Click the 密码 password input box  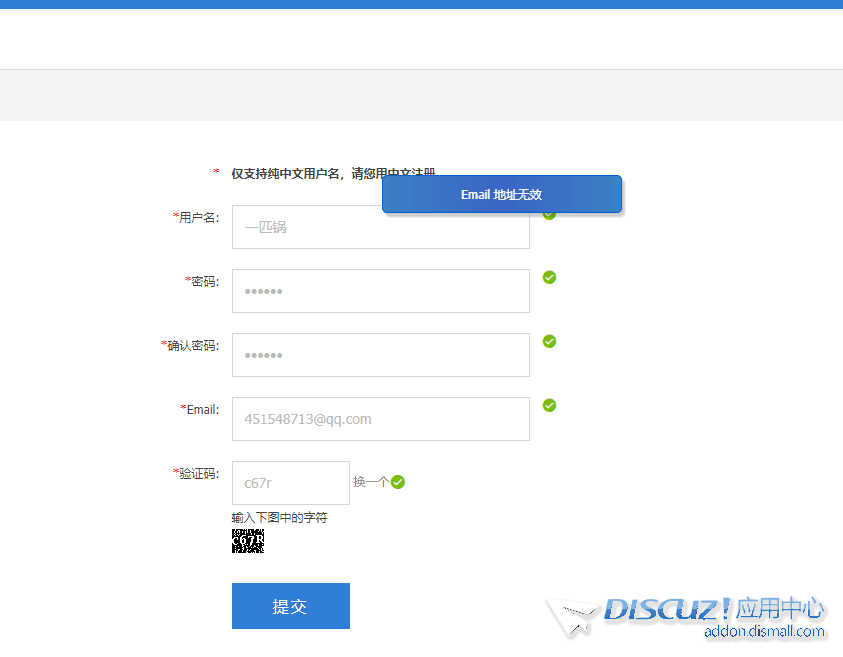pos(380,291)
